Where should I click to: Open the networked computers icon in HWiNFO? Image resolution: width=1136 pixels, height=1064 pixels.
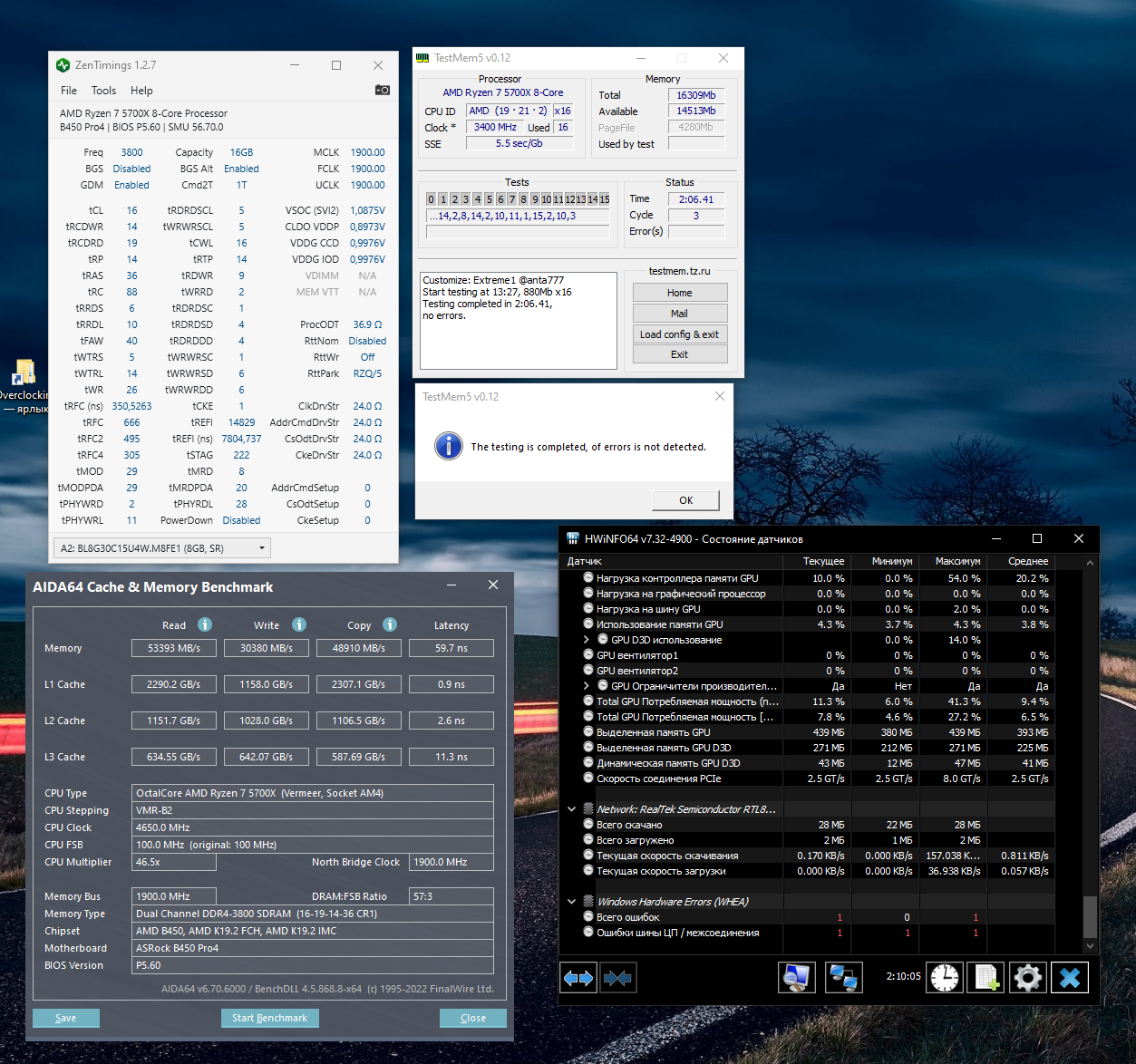(843, 978)
